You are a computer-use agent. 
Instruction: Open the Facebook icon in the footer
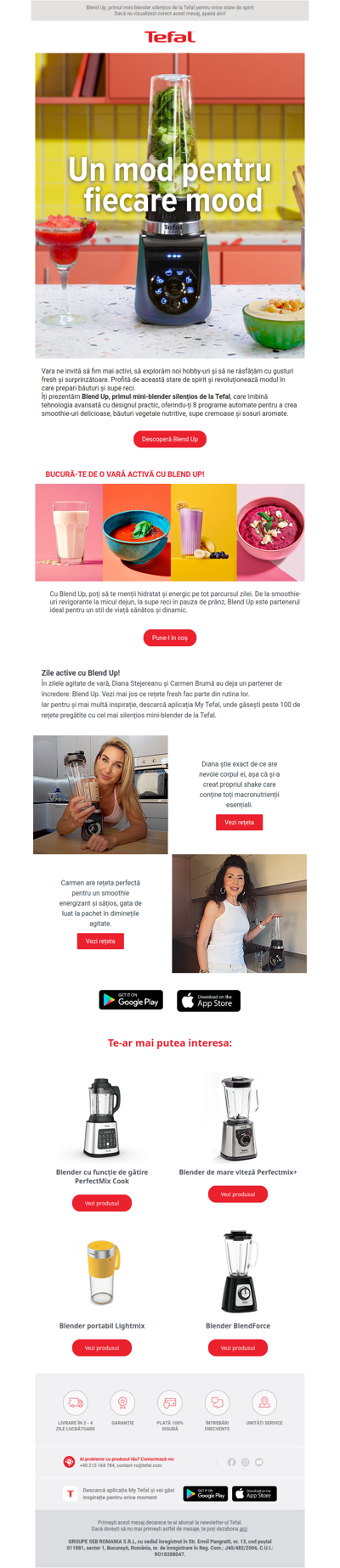pyautogui.click(x=231, y=1462)
